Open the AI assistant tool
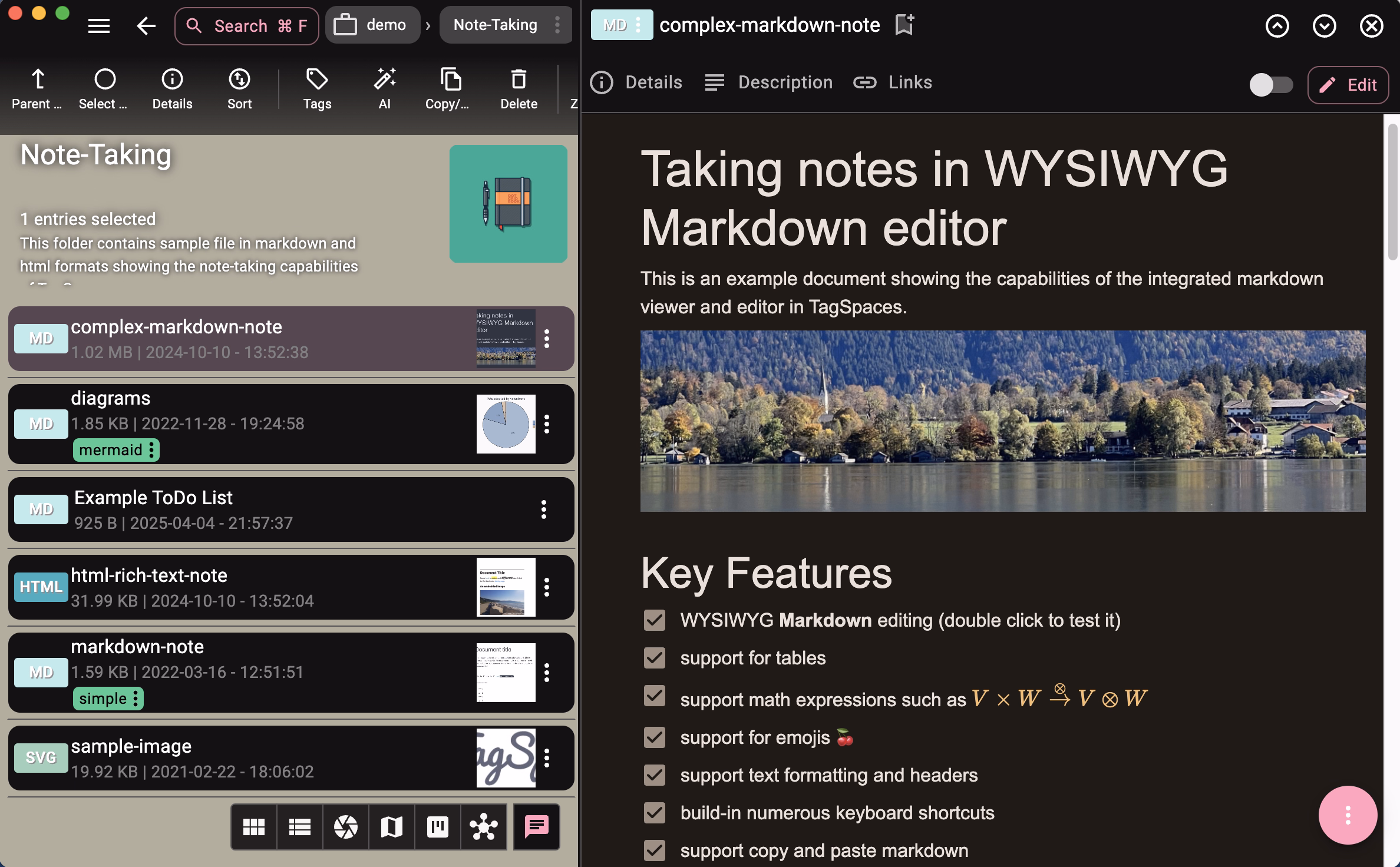 point(385,87)
